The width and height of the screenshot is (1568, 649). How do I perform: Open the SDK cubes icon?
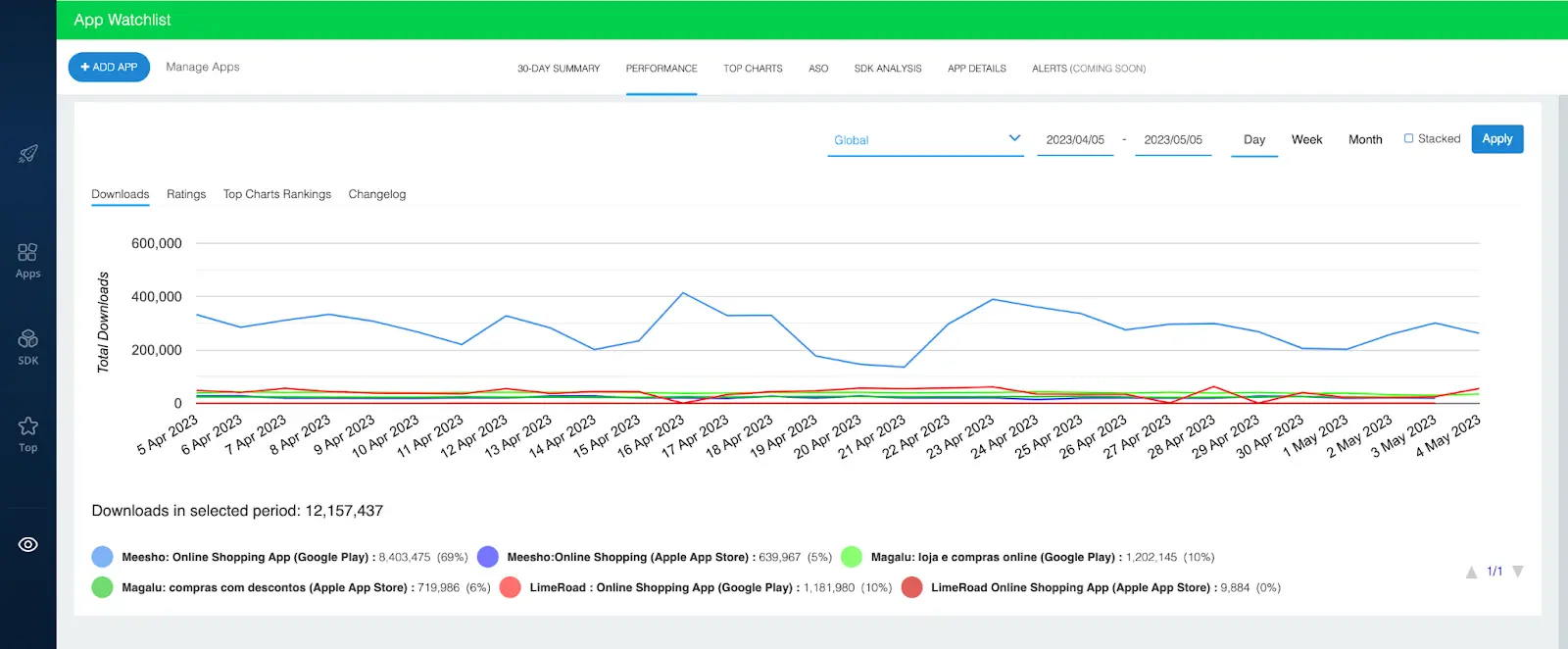click(27, 339)
